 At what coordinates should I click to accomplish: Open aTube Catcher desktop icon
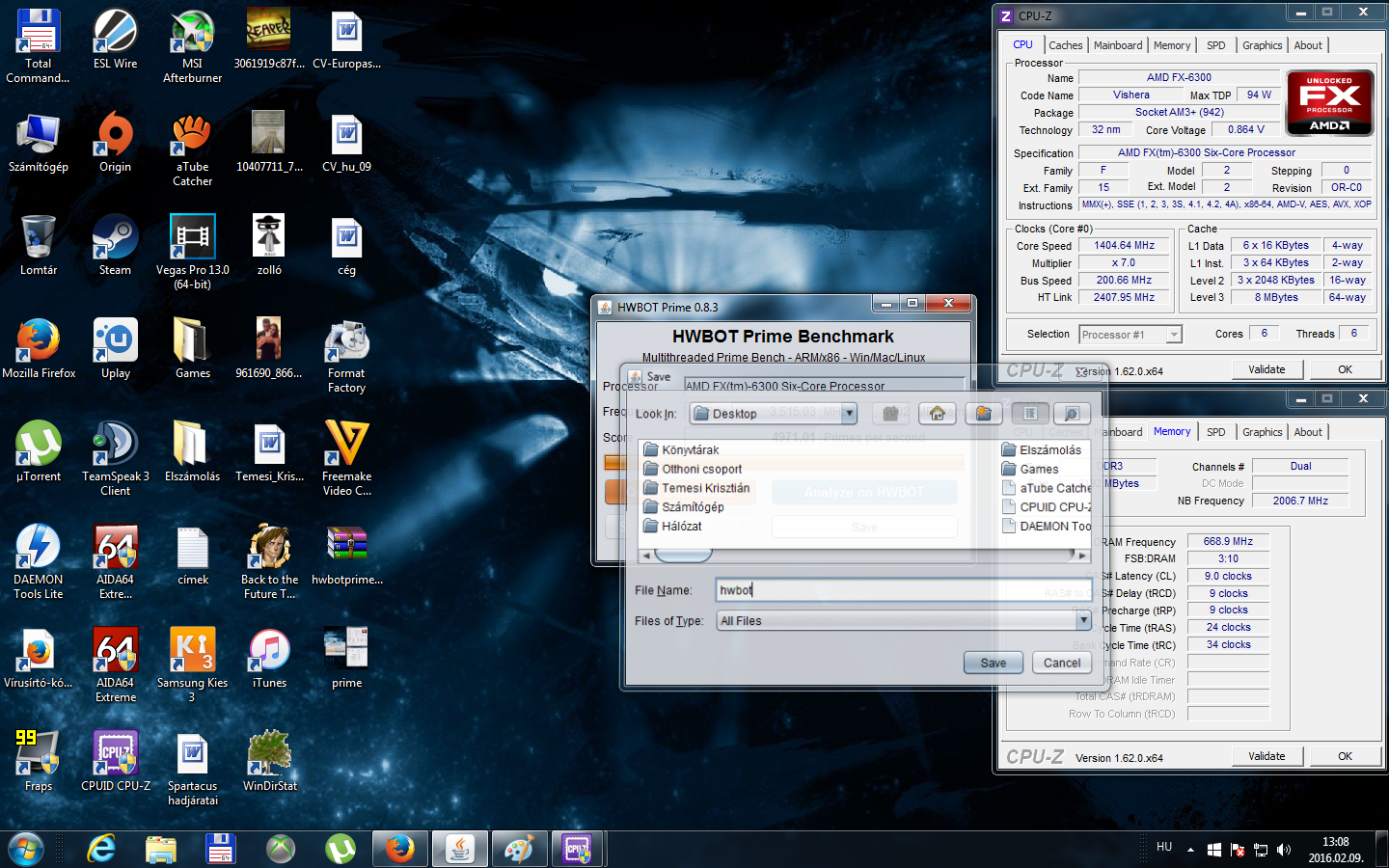pos(193,149)
